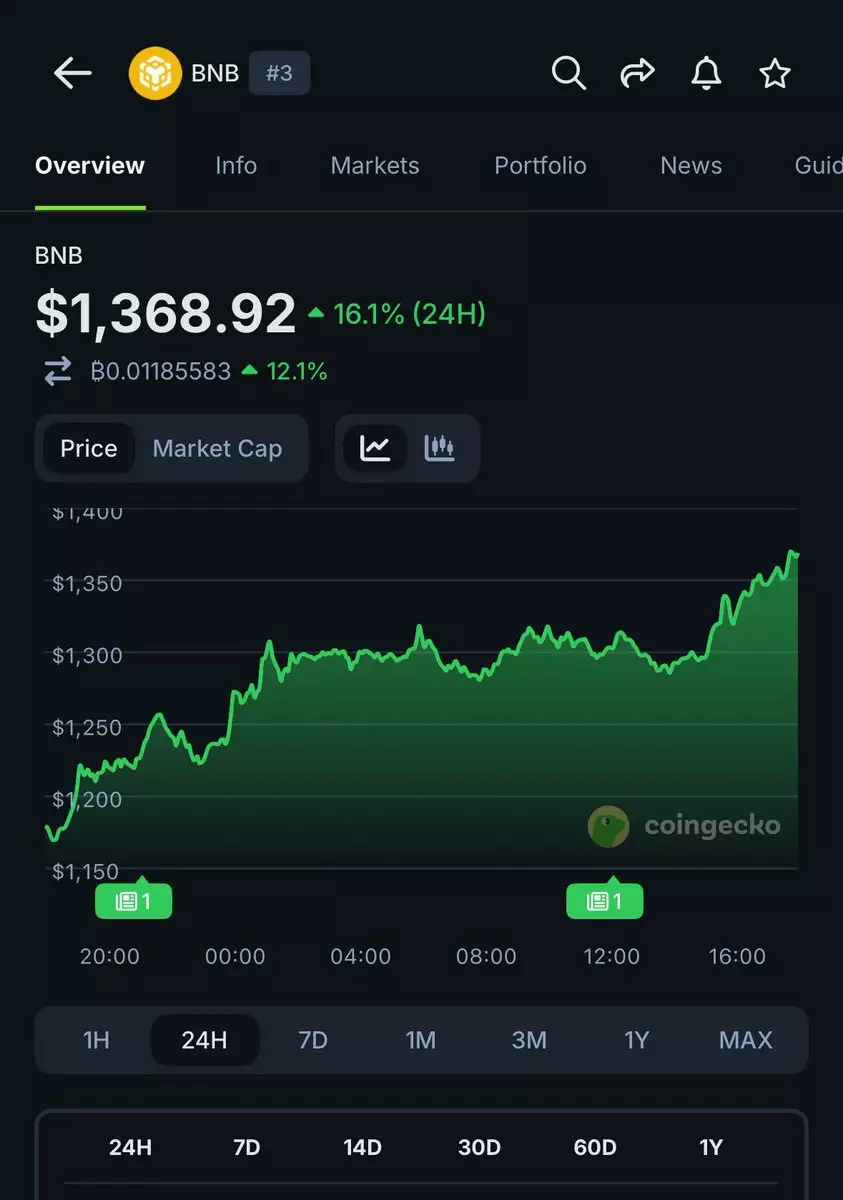Choose the 1M chart range
The height and width of the screenshot is (1200, 843).
(x=421, y=1040)
